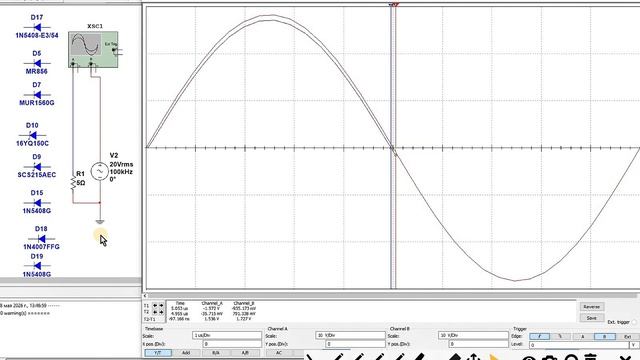Open trigger Level unit dropdown V
The height and width of the screenshot is (360, 640).
633,345
